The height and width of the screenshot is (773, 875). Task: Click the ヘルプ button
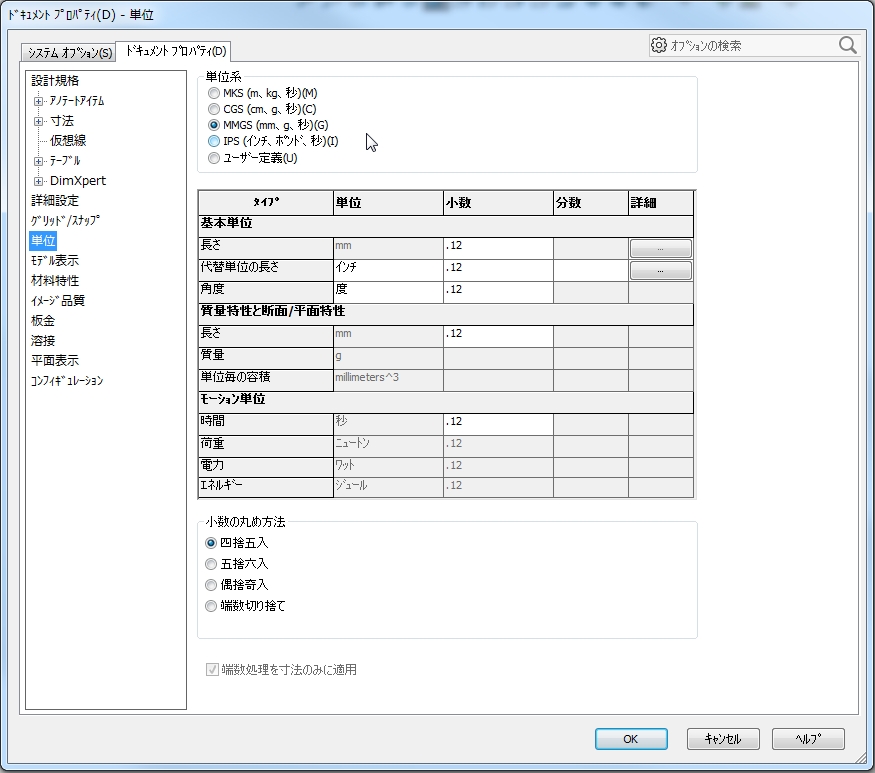(x=808, y=739)
